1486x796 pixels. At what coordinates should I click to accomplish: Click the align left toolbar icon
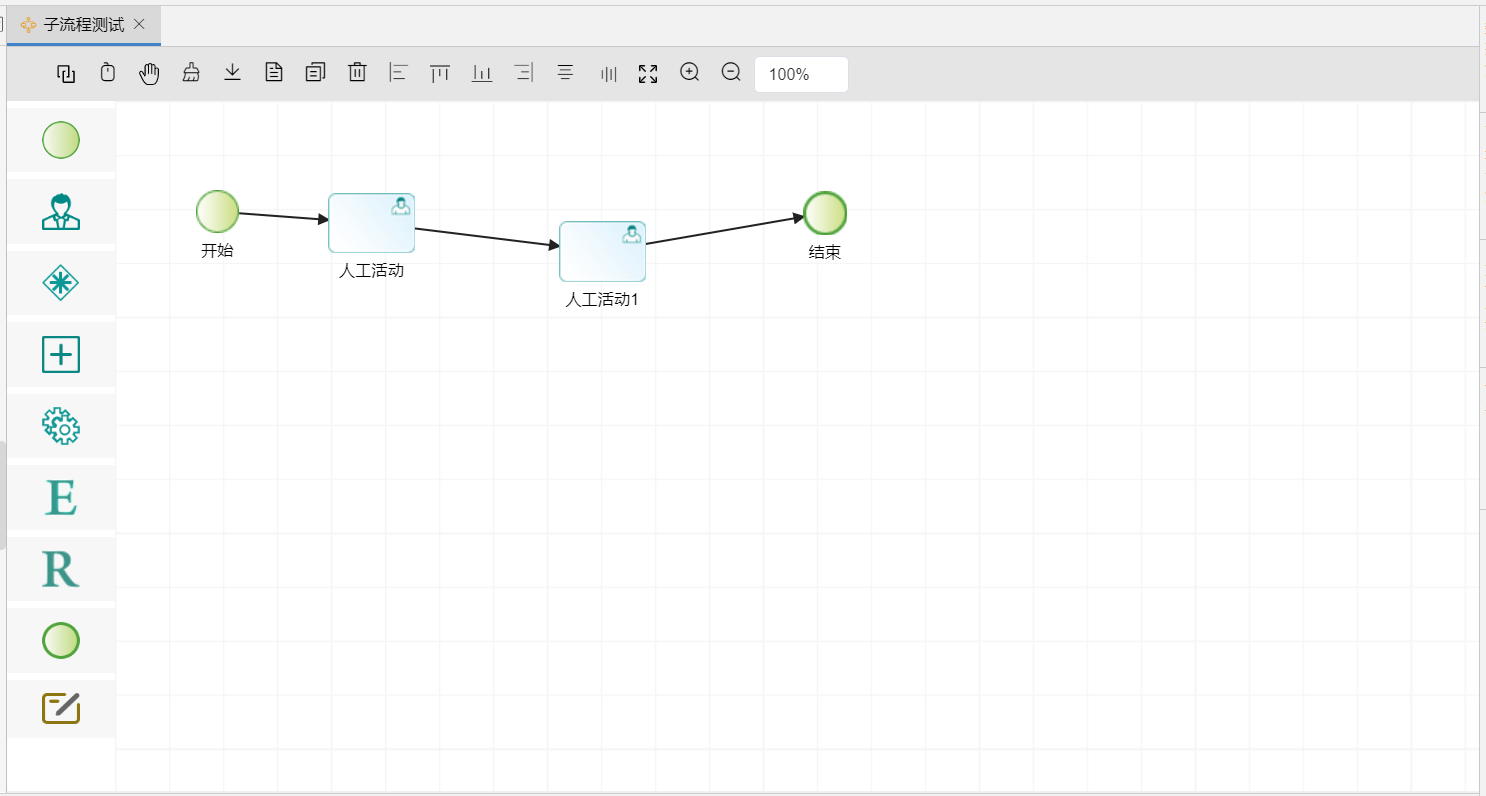(398, 73)
